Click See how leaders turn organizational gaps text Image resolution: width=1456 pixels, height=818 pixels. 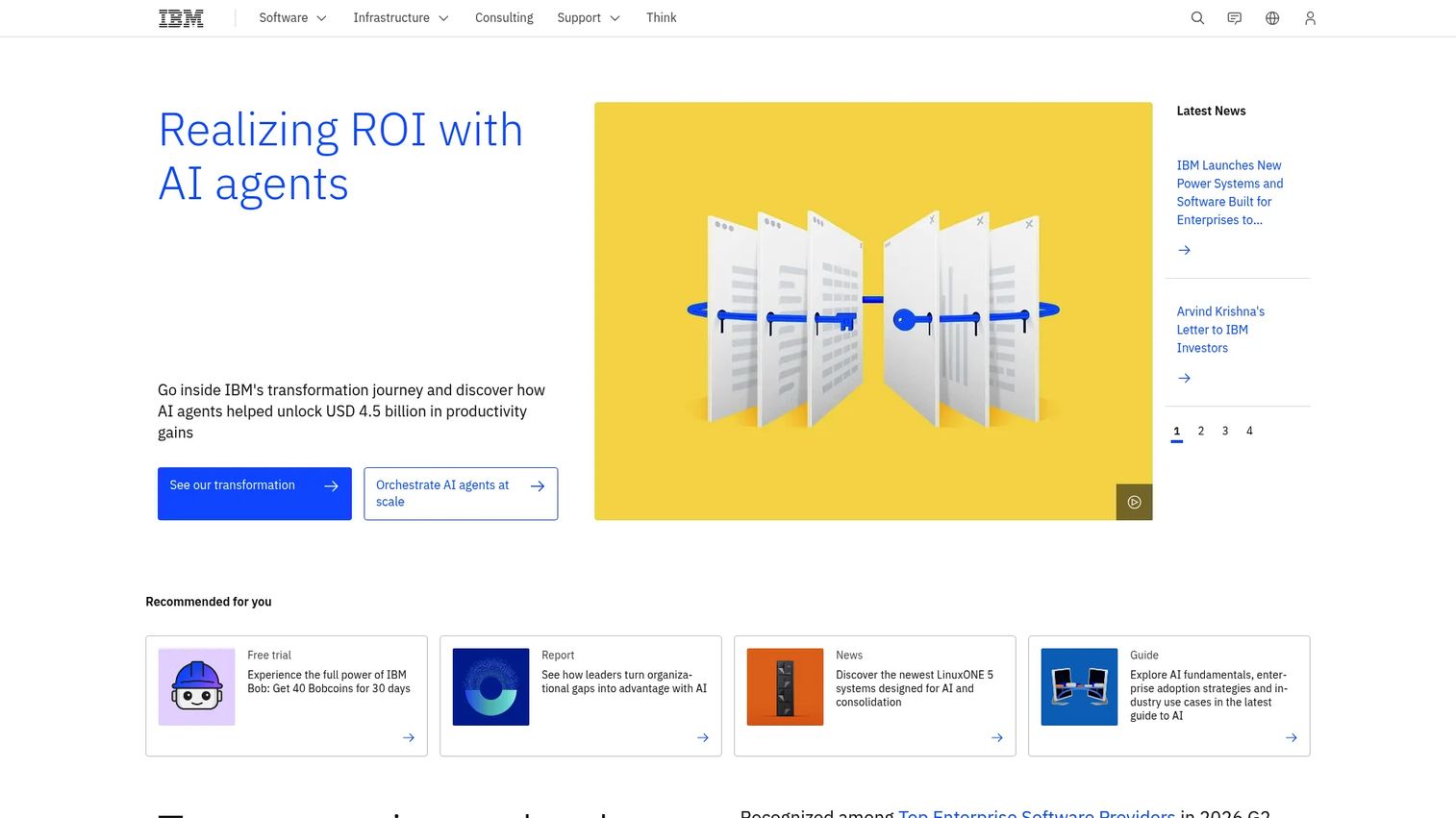tap(624, 682)
